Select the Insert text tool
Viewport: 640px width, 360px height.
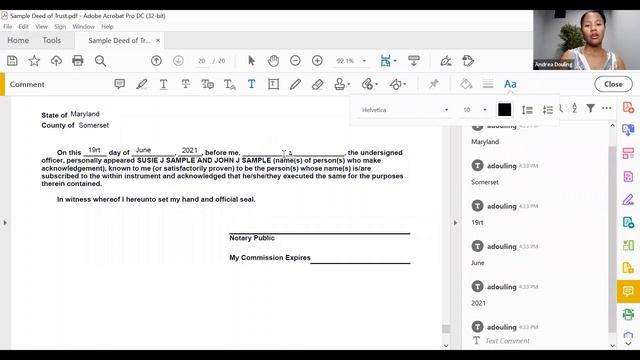229,84
